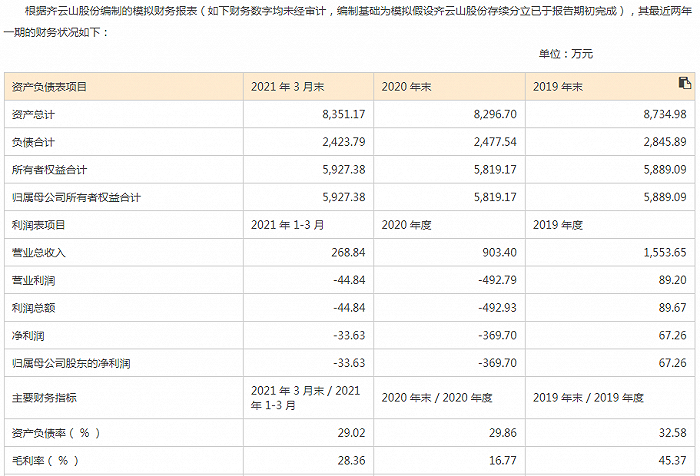Select the 负债合计 row label
Image resolution: width=700 pixels, height=476 pixels.
point(32,143)
